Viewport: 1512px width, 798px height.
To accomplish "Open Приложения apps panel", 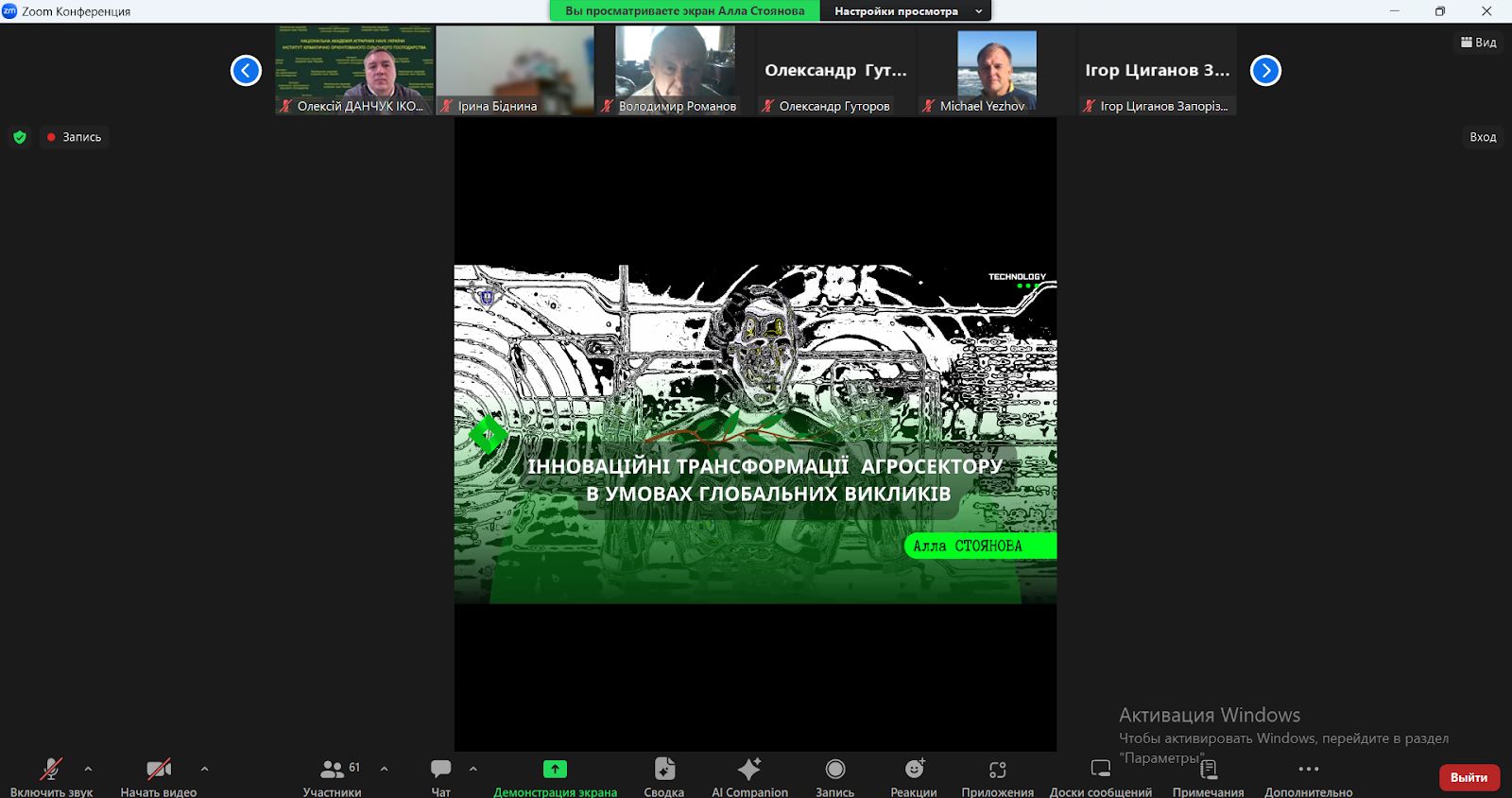I will click(997, 777).
